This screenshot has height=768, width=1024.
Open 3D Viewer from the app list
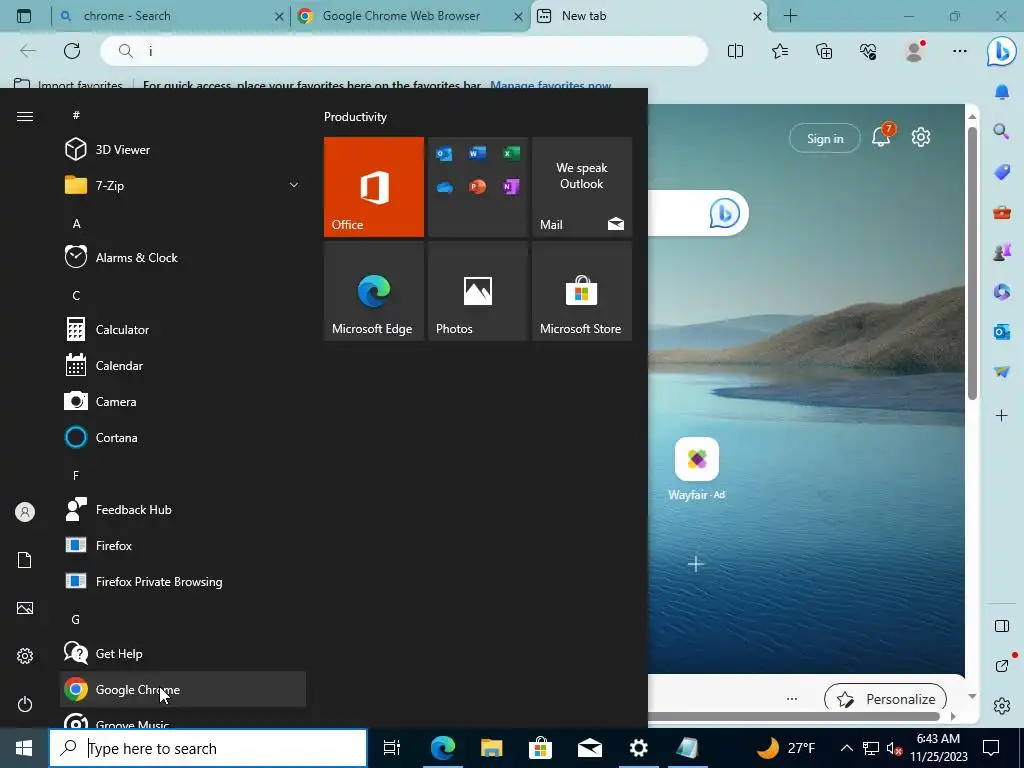tap(183, 150)
